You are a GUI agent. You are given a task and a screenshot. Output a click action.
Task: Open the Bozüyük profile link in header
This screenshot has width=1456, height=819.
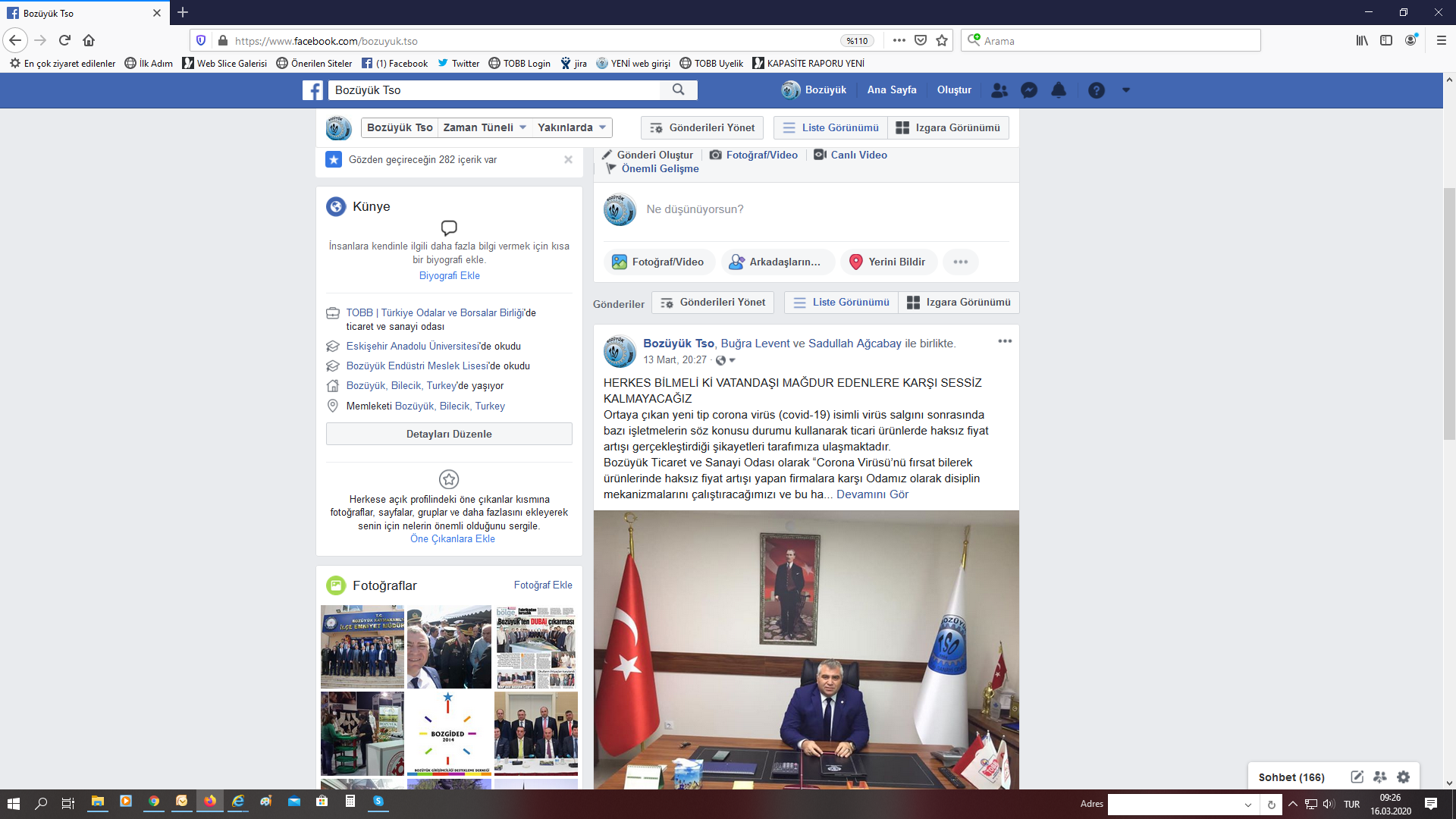pos(814,89)
